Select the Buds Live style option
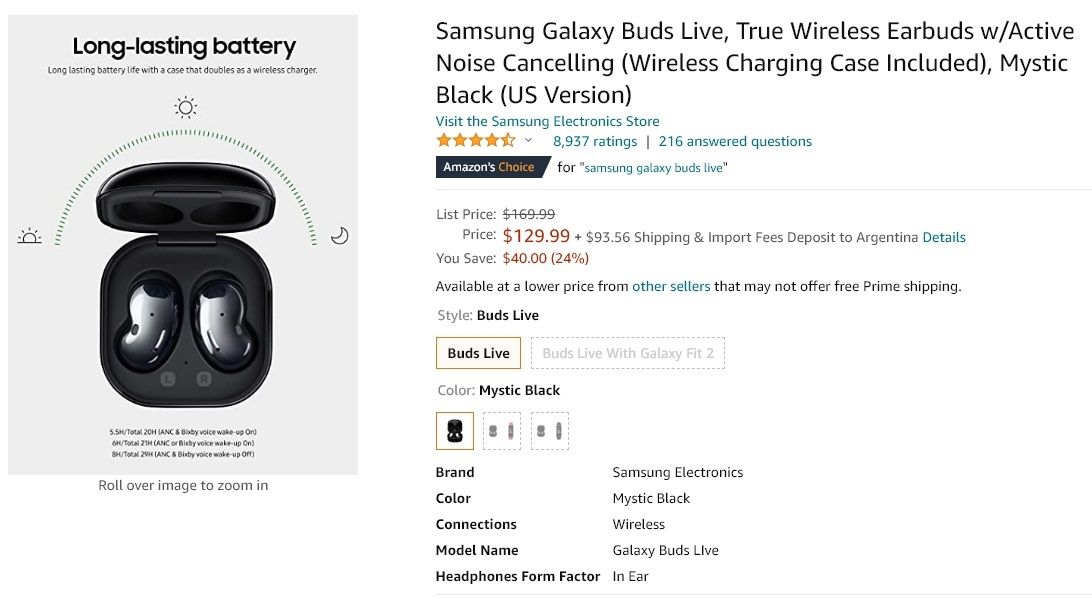The image size is (1092, 608). (478, 353)
